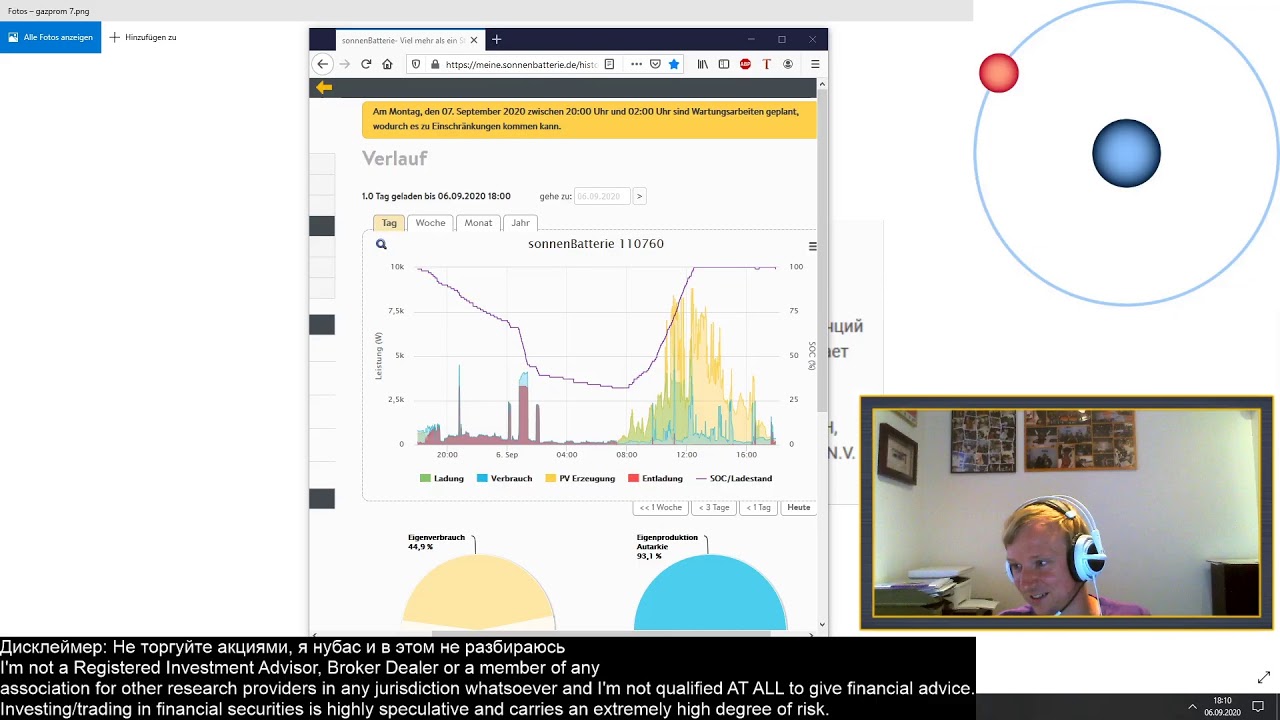Click the yellow back arrow on page
Viewport: 1280px width, 720px height.
[x=324, y=88]
